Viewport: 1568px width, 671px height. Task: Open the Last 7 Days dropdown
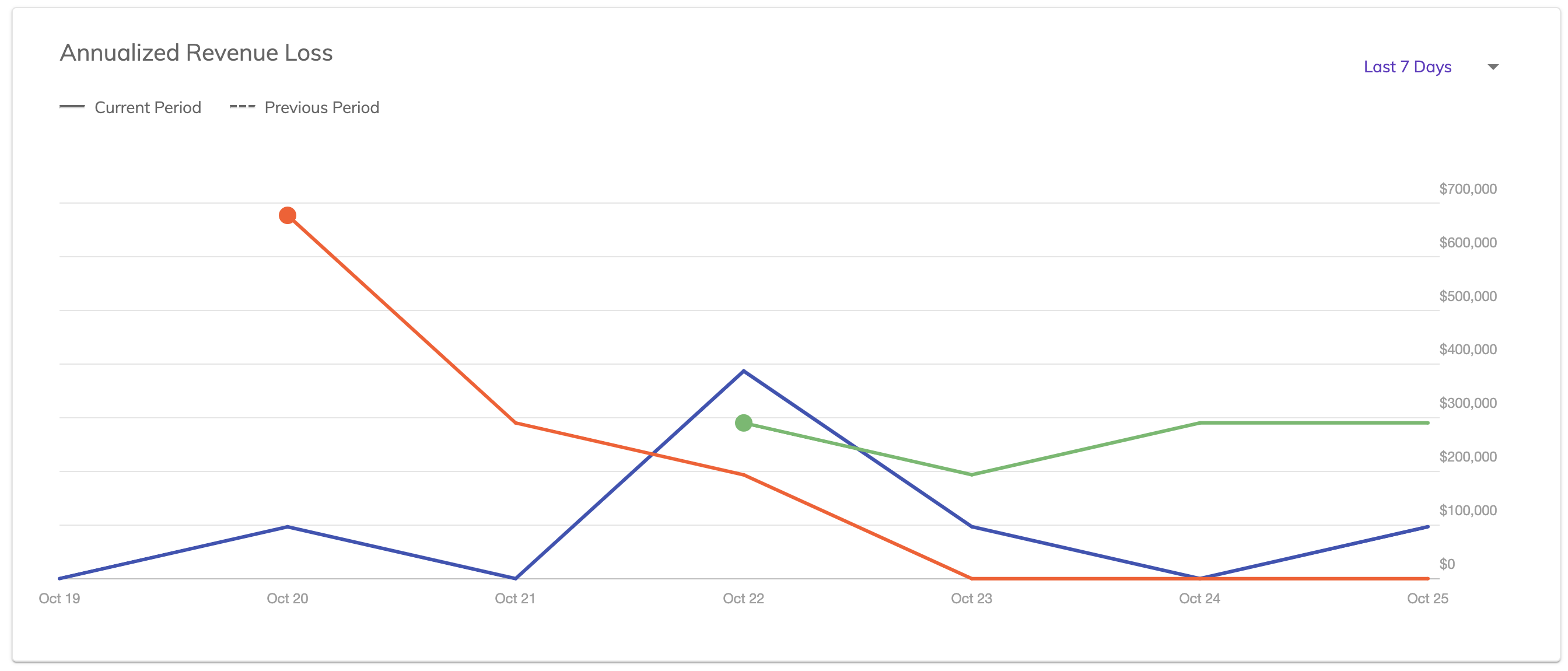pyautogui.click(x=1406, y=67)
